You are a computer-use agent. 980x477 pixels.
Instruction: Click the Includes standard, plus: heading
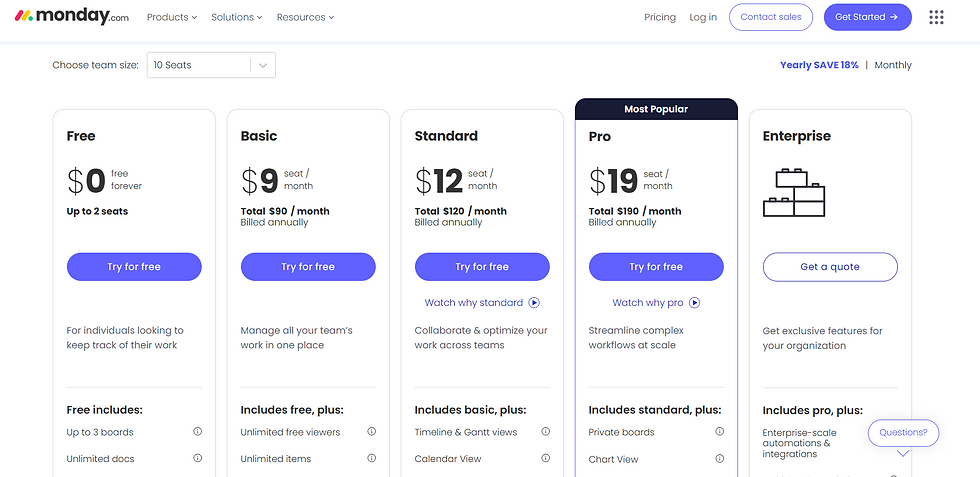click(655, 410)
